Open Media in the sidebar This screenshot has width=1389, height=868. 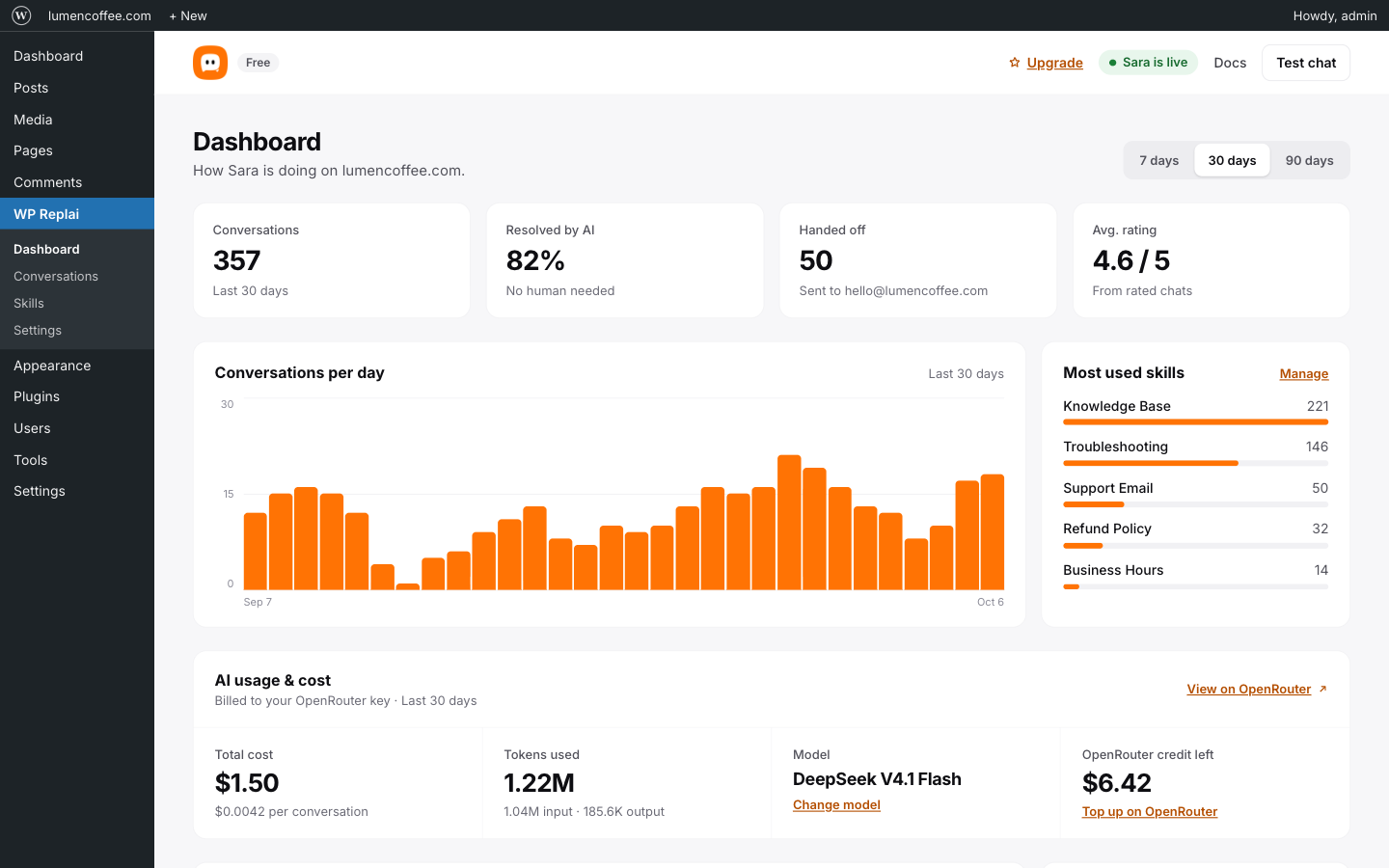pyautogui.click(x=77, y=120)
